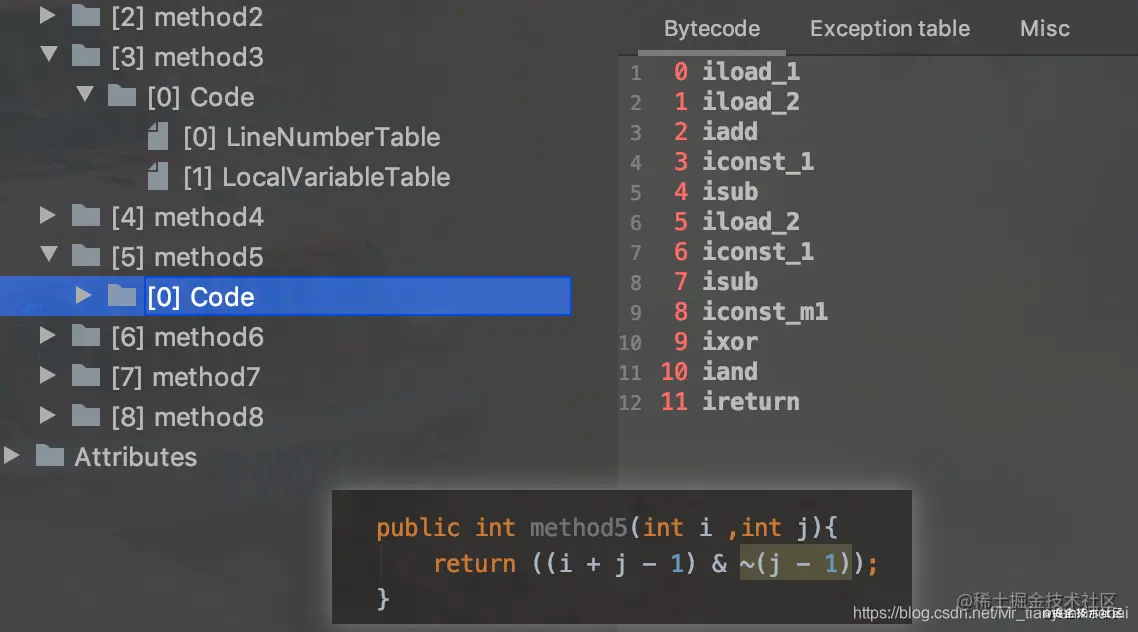Click the folder icon of method6
This screenshot has width=1138, height=632.
tap(86, 335)
